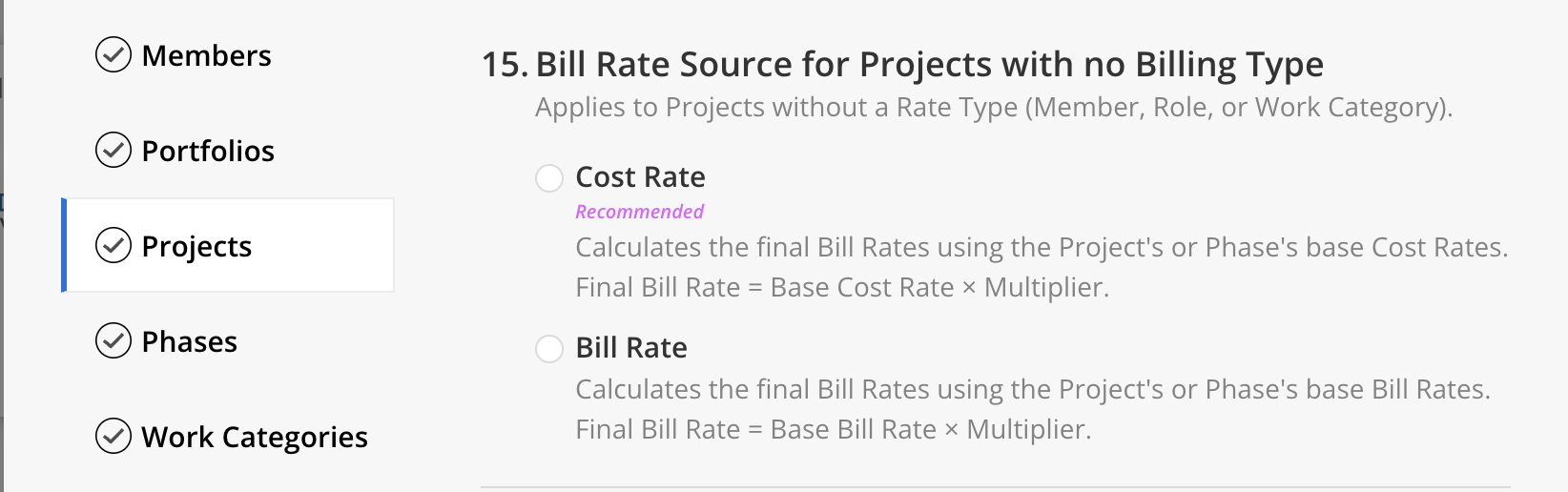Click the 'Base Cost Rate × Multiplier' formula text
Screen dimensions: 1568x492
coord(939,288)
